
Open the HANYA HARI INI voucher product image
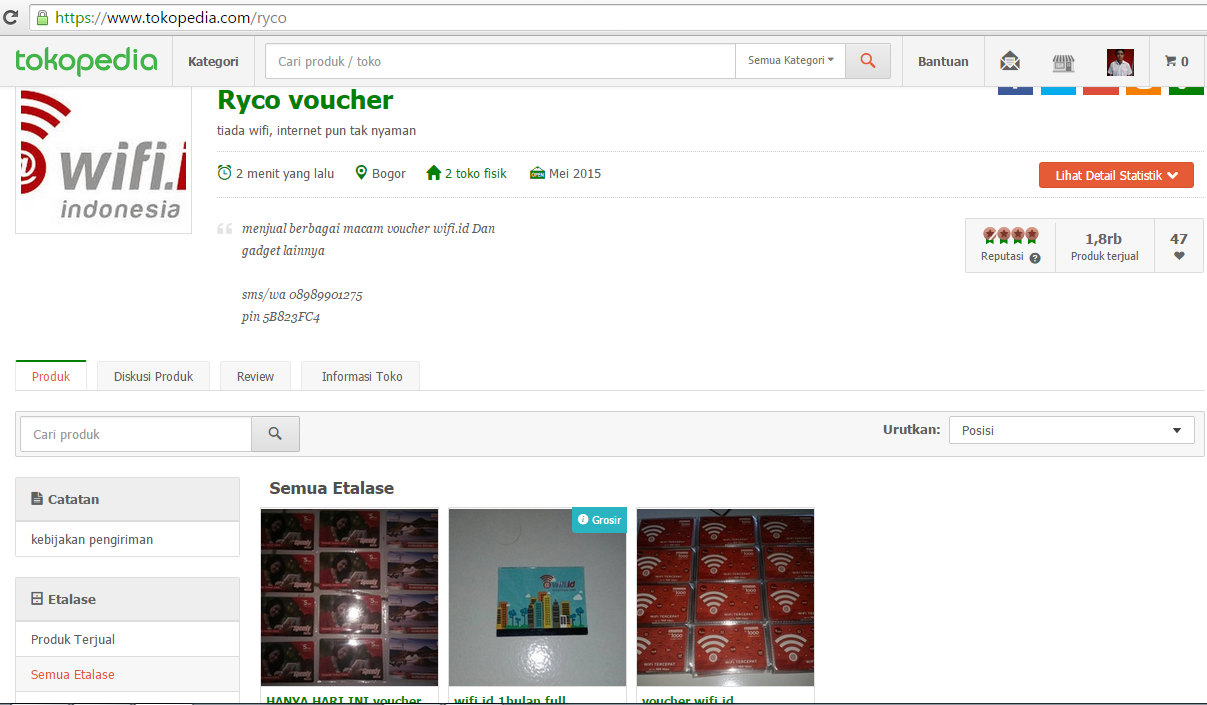[350, 597]
